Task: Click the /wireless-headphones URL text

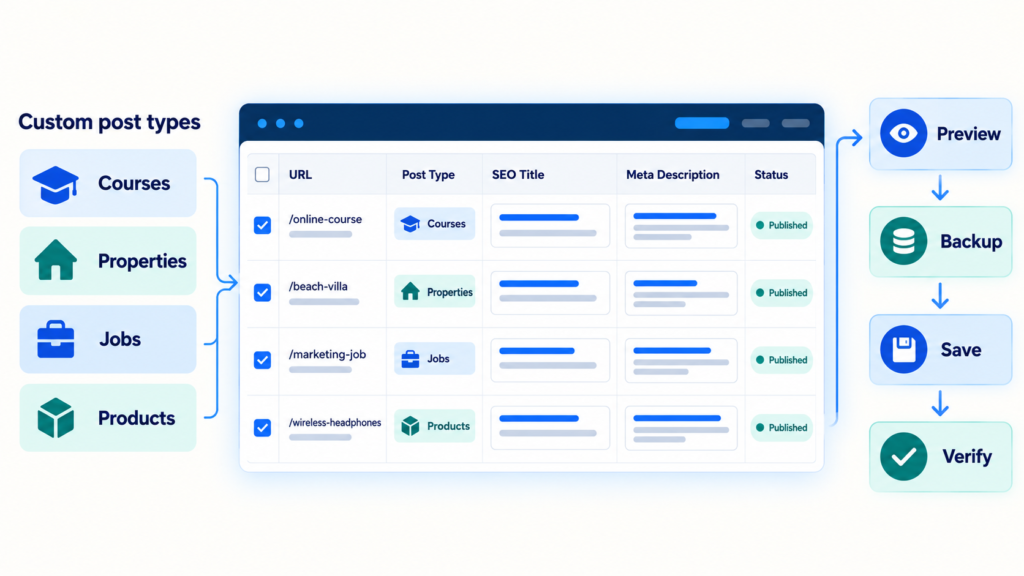Action: pyautogui.click(x=335, y=423)
